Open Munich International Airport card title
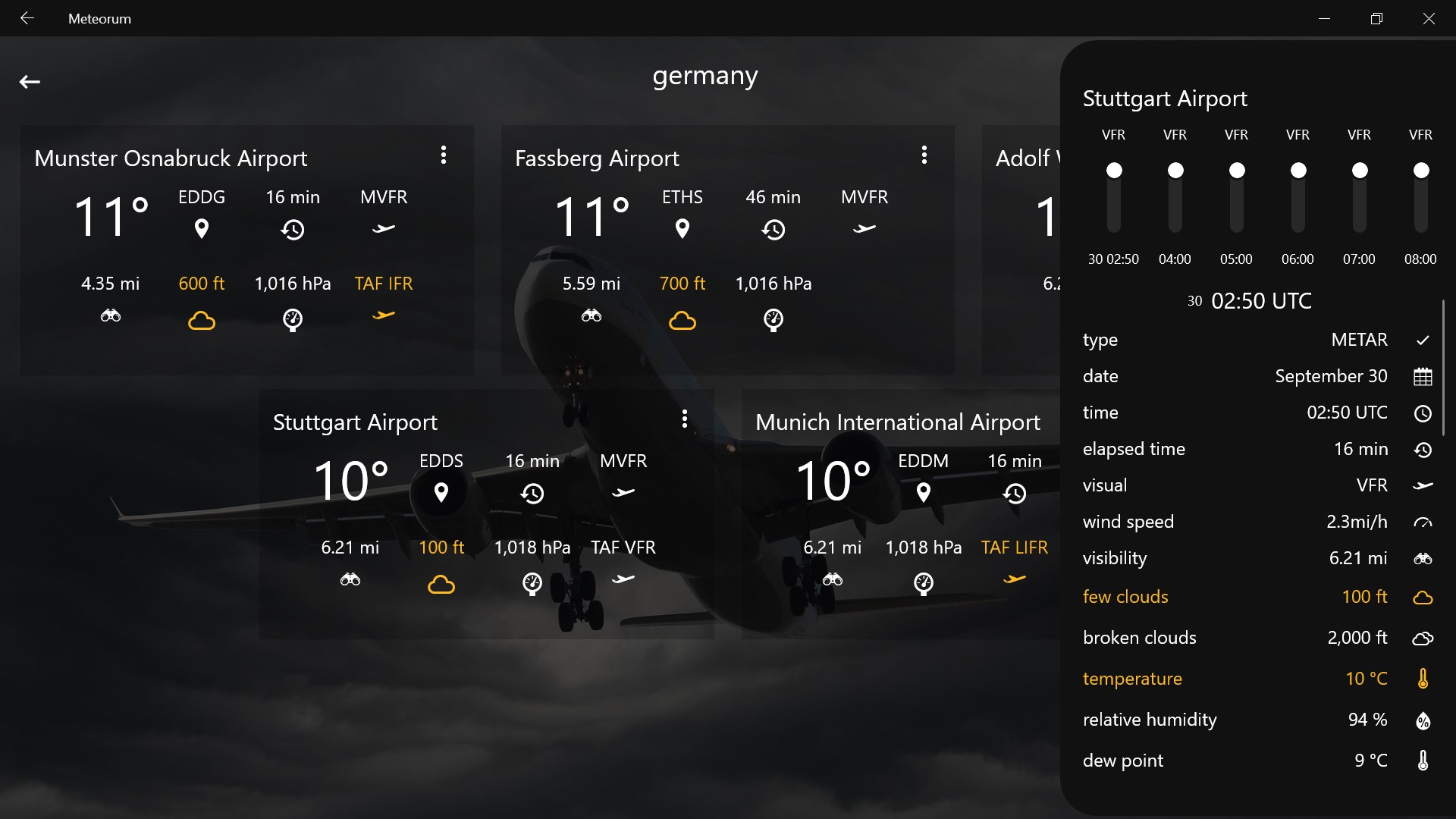This screenshot has width=1456, height=819. pos(897,422)
